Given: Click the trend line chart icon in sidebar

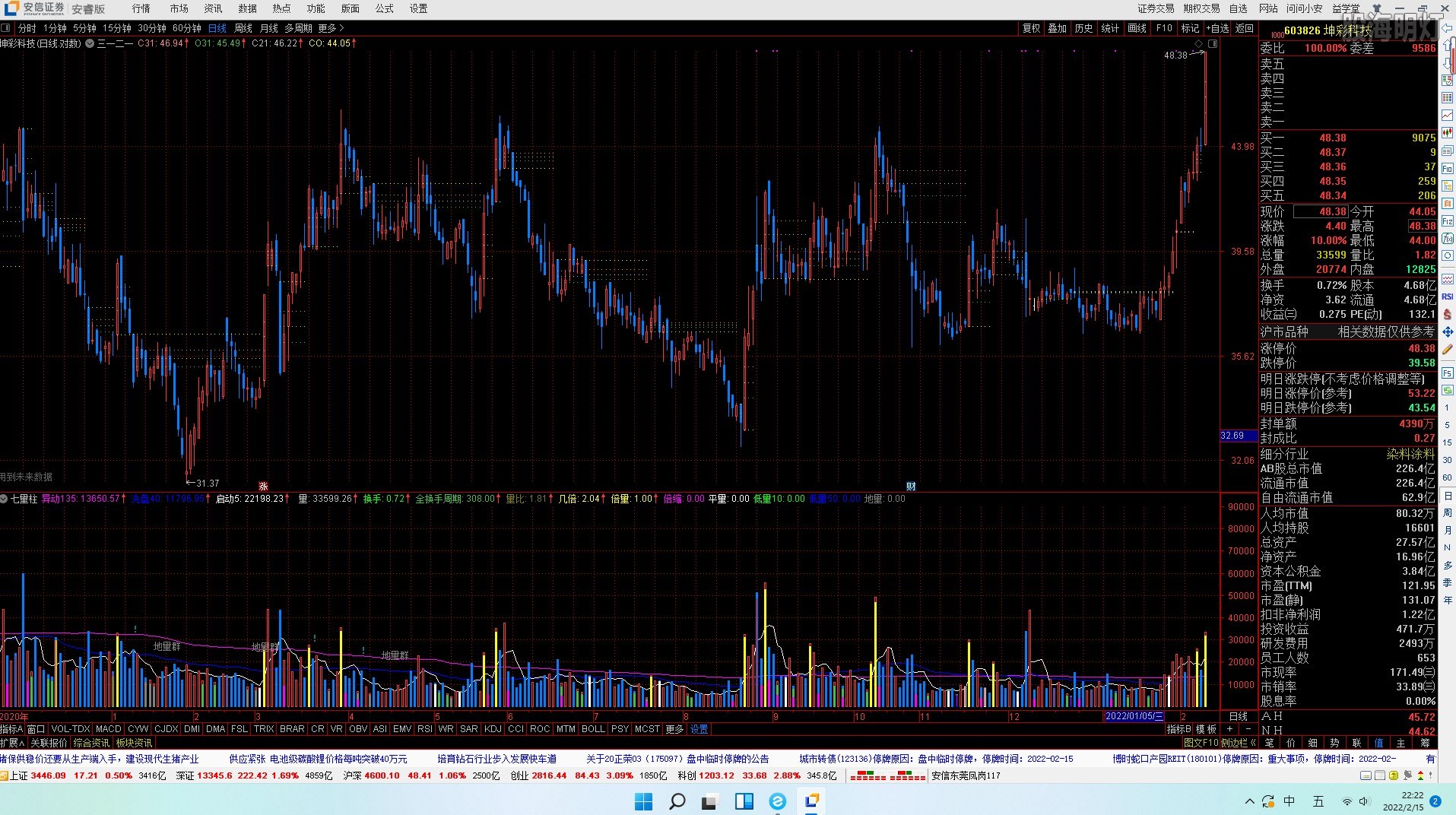Looking at the screenshot, I should 1447,115.
